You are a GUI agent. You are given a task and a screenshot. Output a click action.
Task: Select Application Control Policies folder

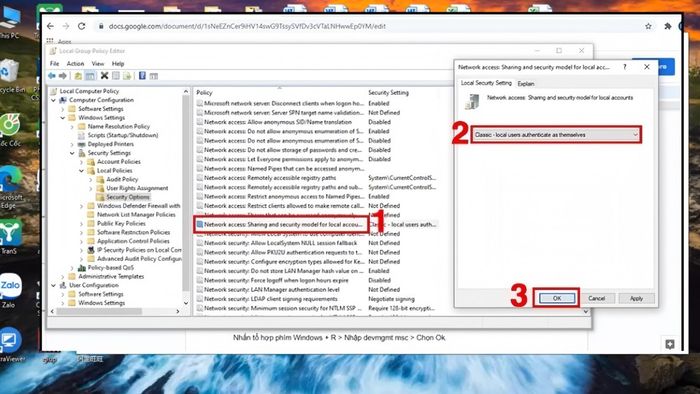[x=133, y=241]
